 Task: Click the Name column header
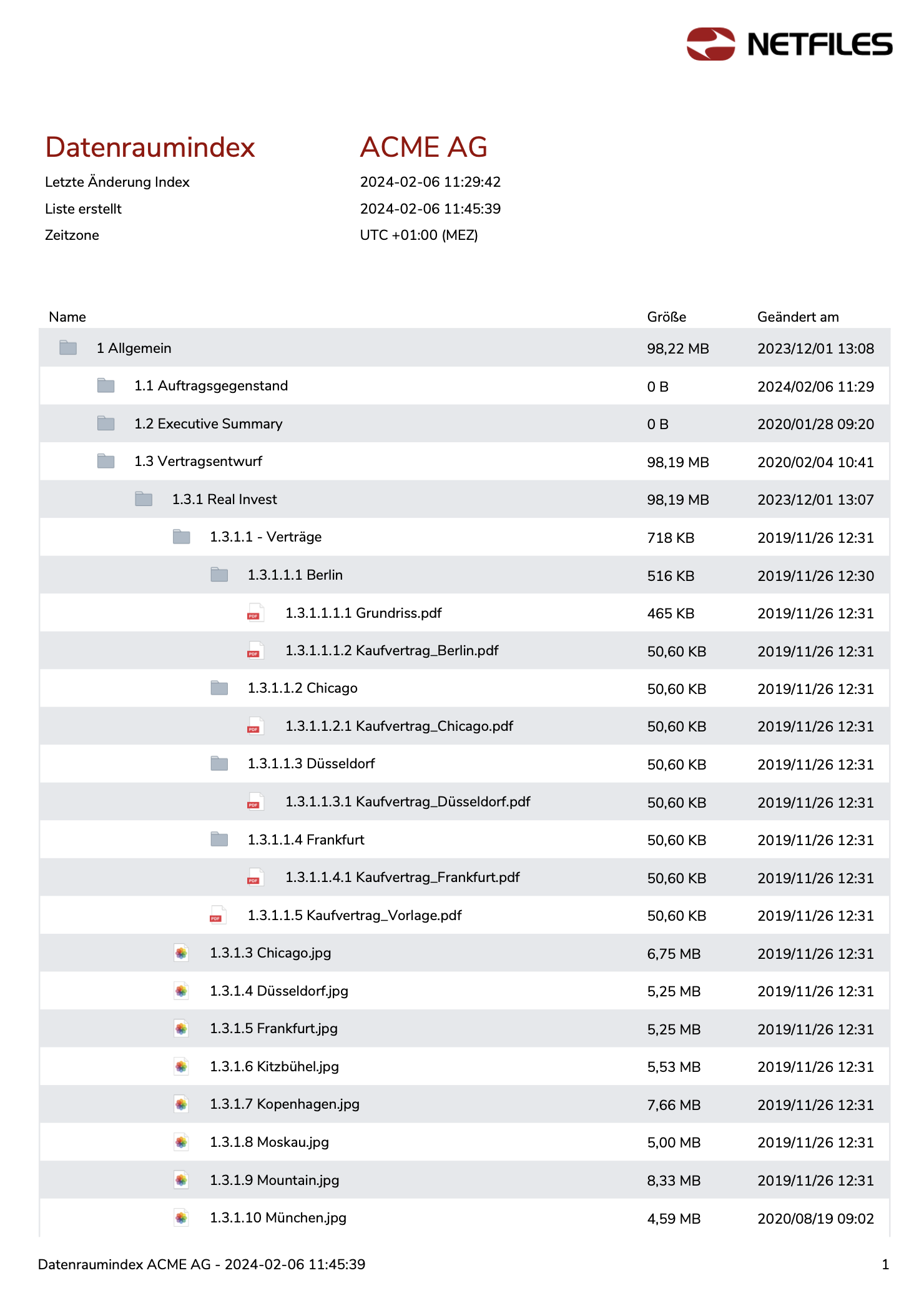[67, 317]
